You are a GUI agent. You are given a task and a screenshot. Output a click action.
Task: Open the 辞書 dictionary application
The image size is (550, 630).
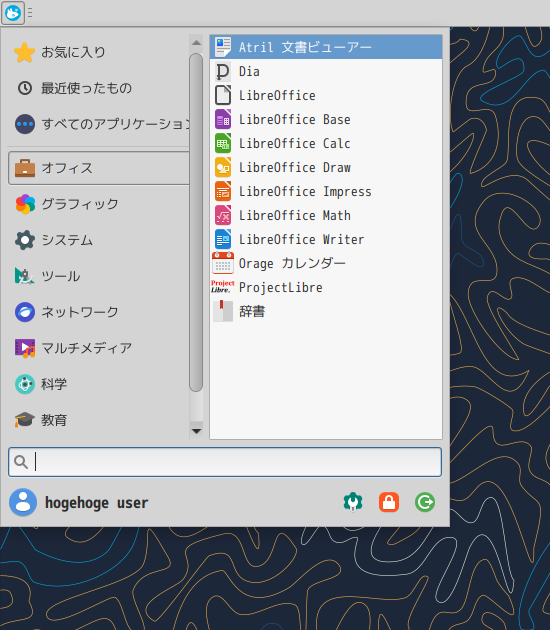[x=326, y=311]
